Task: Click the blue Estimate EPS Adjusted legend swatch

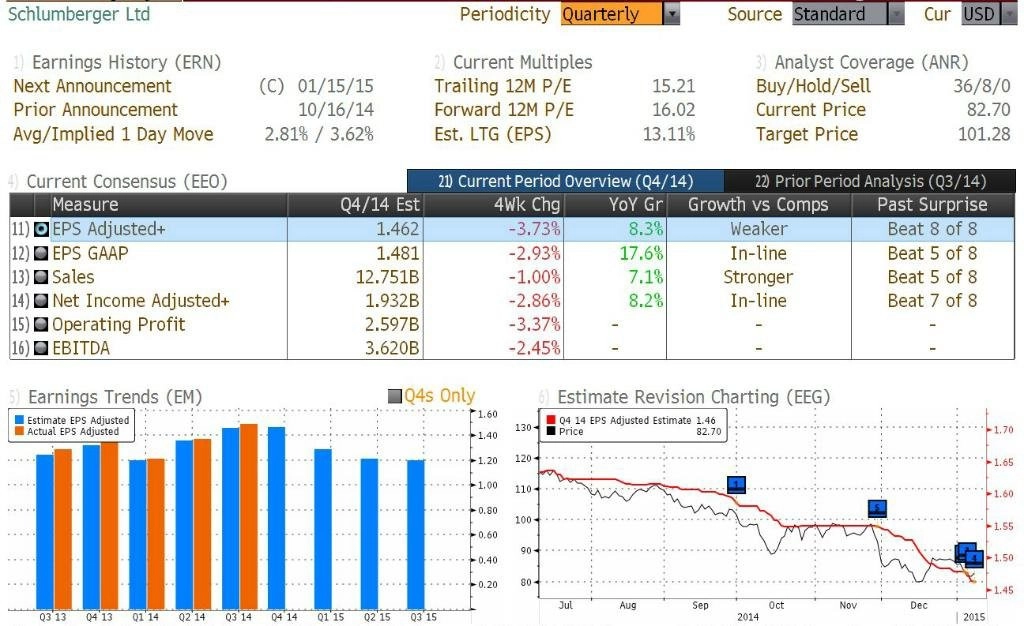Action: 19,420
